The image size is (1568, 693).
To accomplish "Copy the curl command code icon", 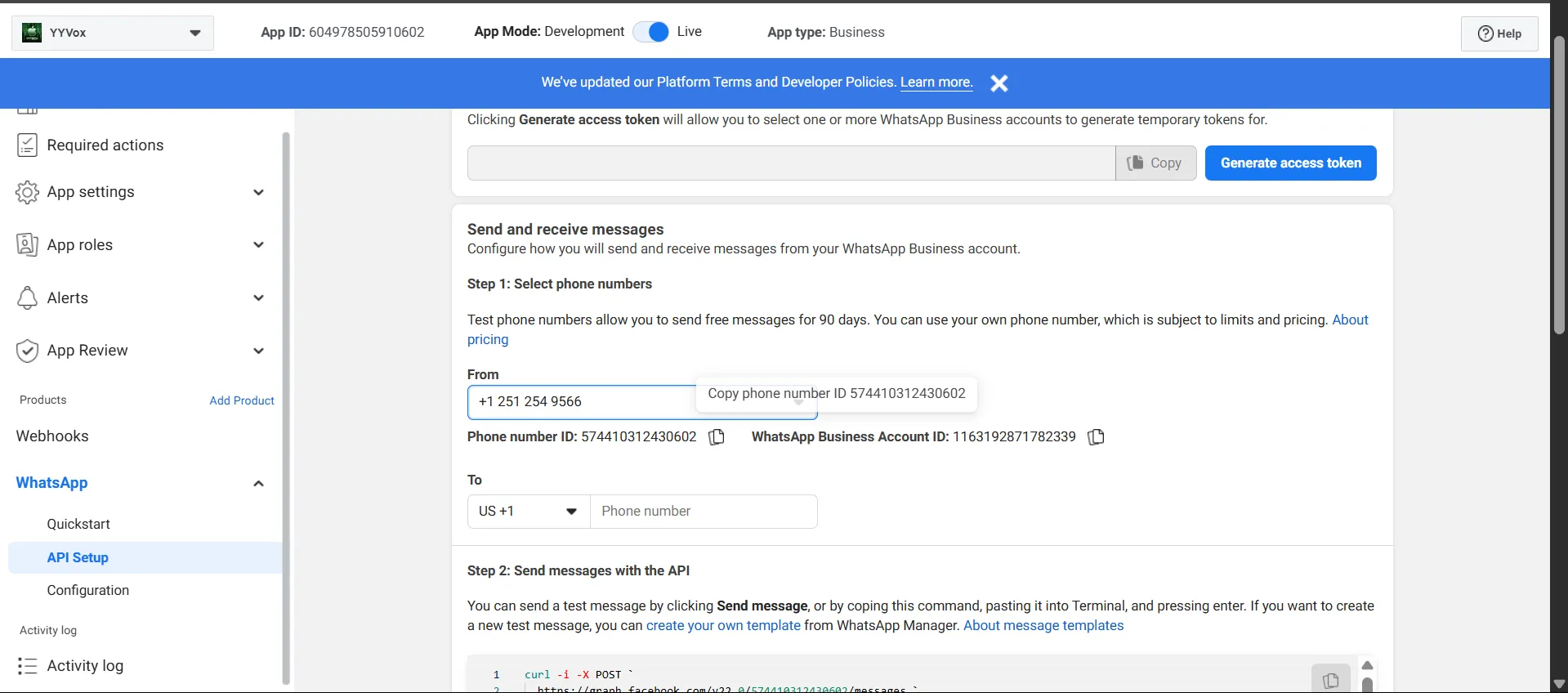I will [1330, 679].
